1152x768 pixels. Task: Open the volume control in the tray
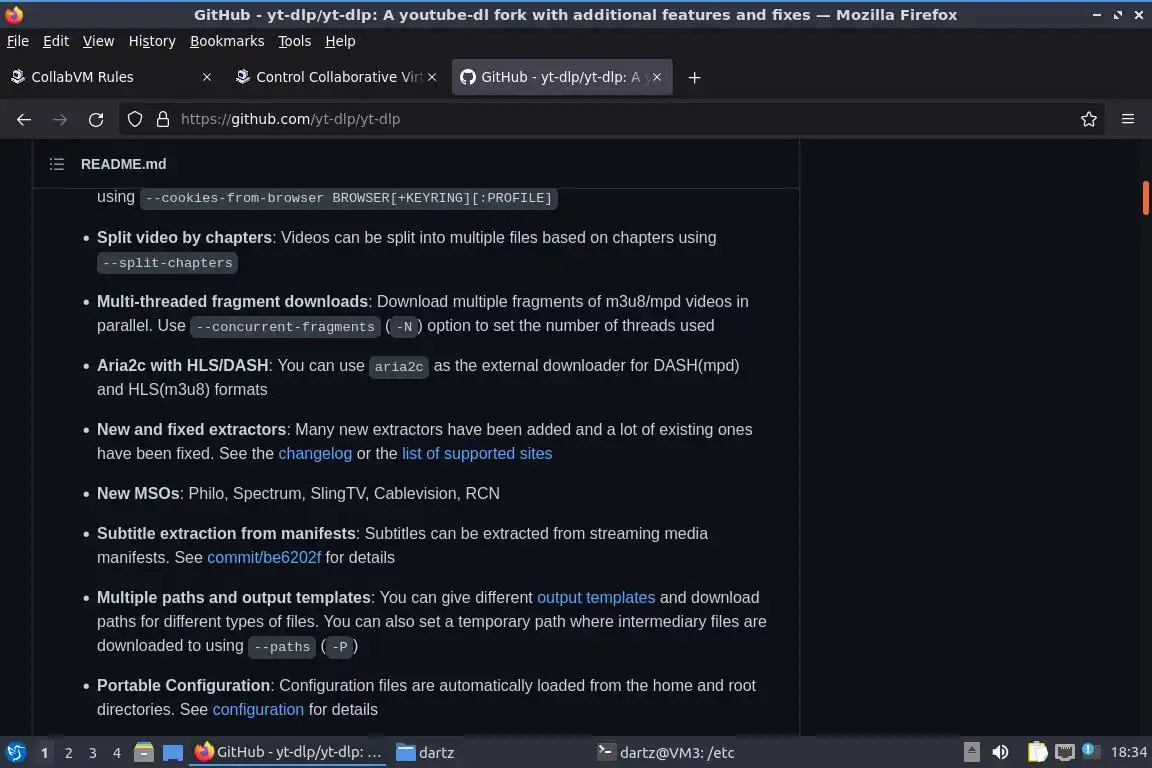pos(1000,752)
